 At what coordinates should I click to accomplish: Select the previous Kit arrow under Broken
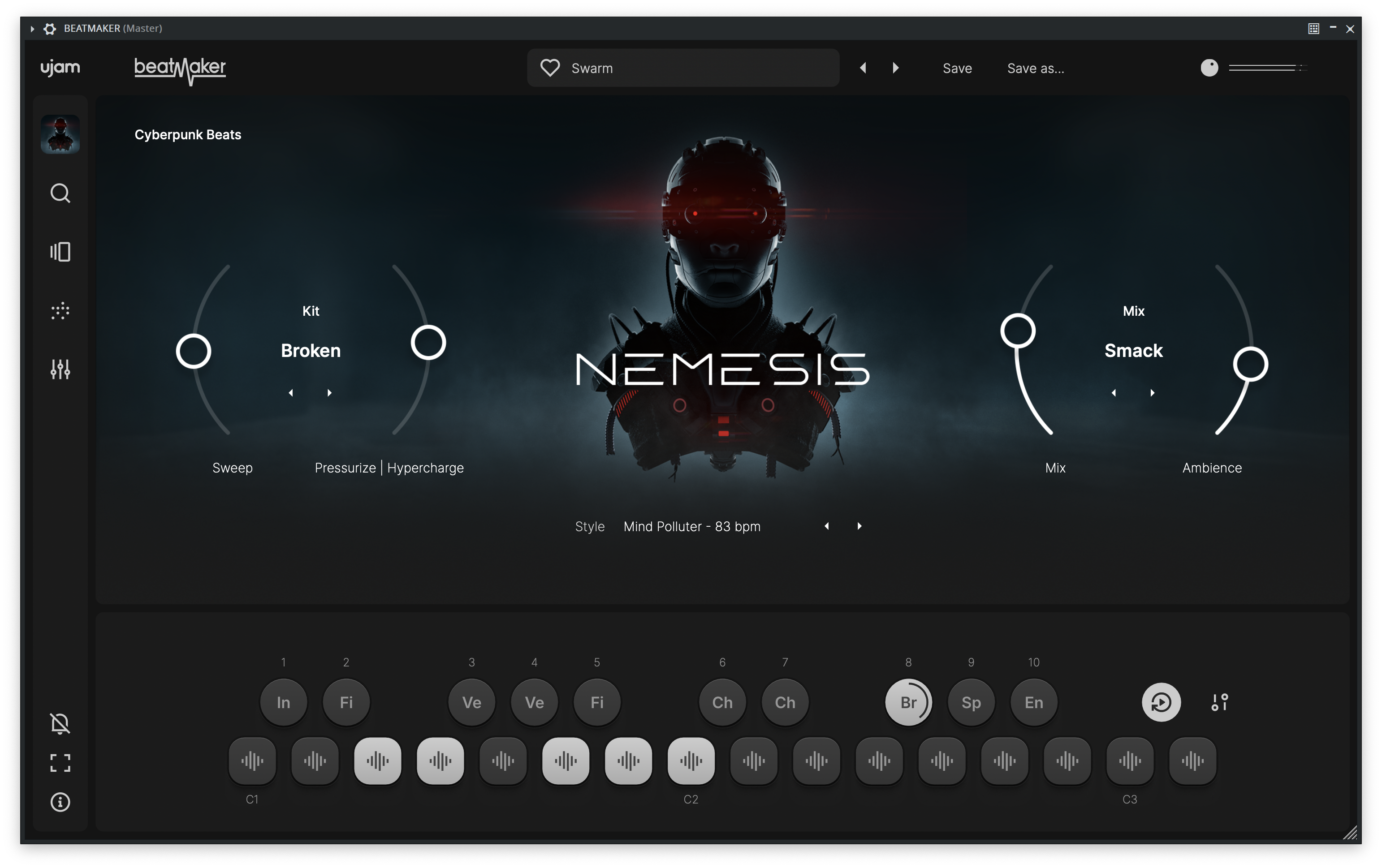(291, 393)
